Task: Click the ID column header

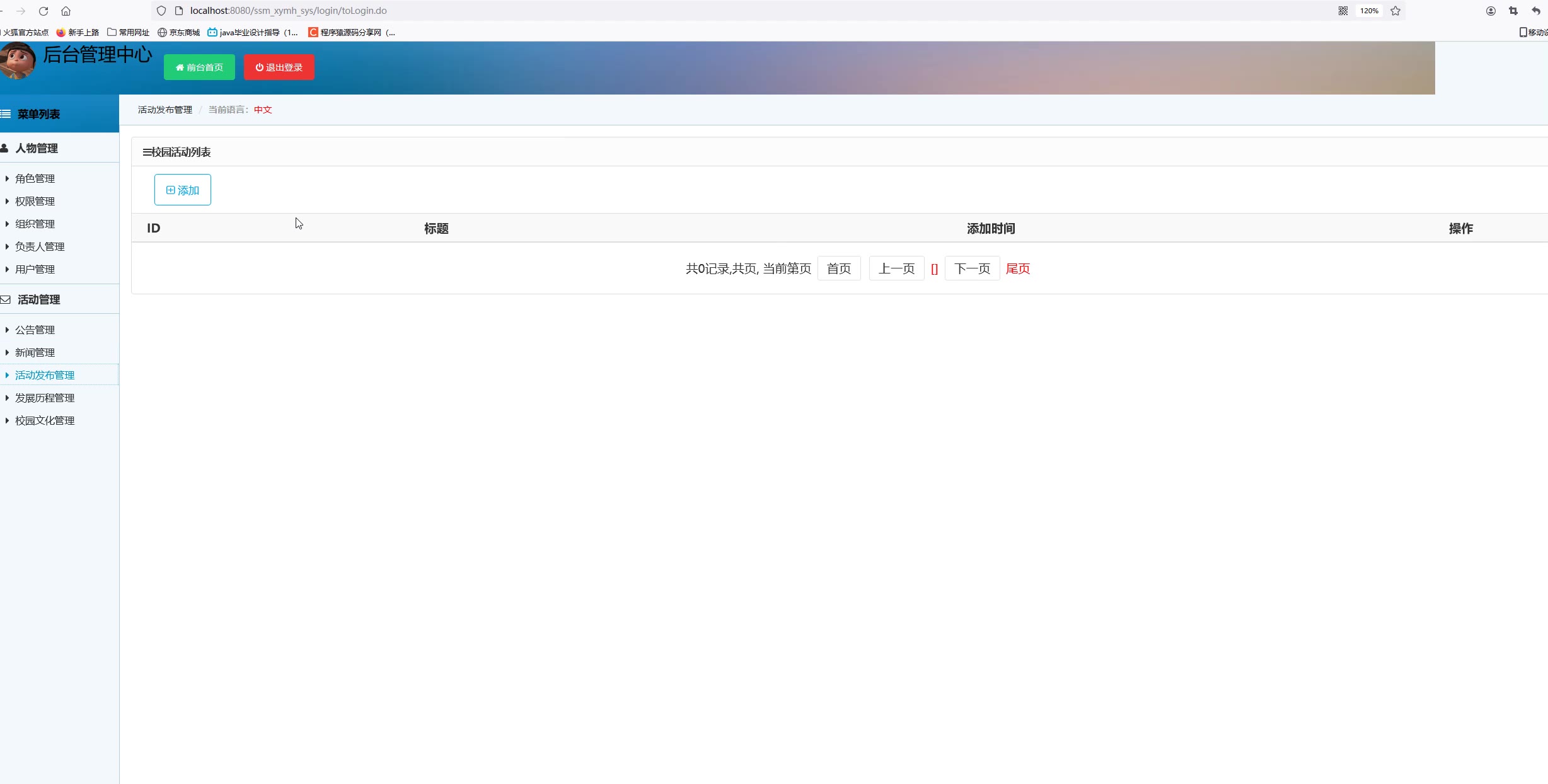Action: pyautogui.click(x=154, y=228)
